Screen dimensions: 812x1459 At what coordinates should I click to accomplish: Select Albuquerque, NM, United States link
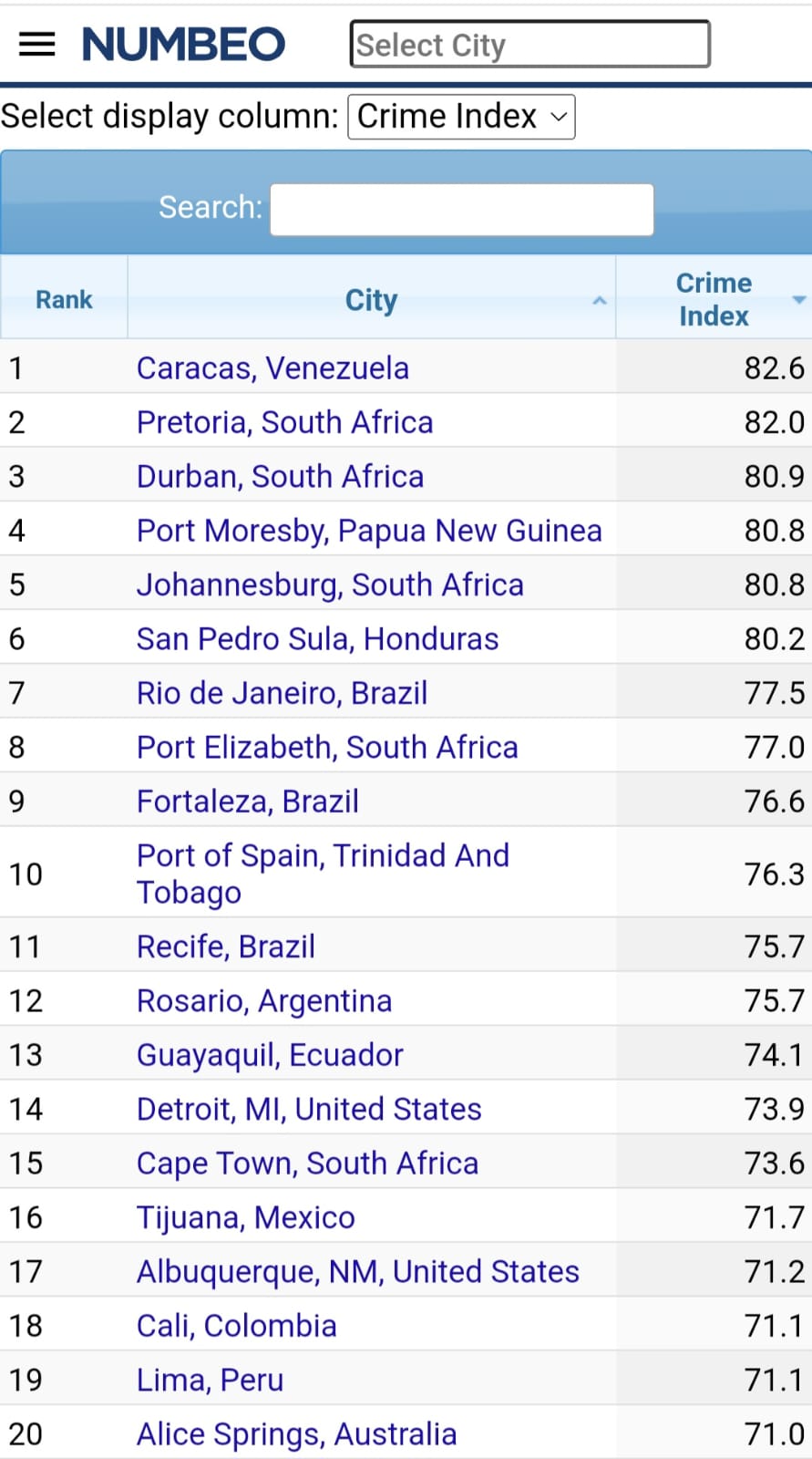(x=358, y=1271)
